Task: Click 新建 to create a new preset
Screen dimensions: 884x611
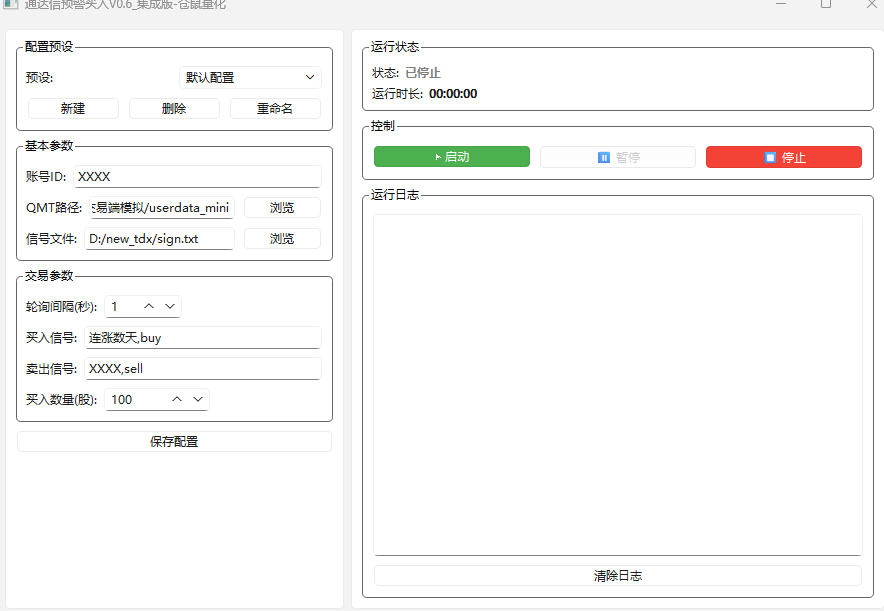Action: 73,108
